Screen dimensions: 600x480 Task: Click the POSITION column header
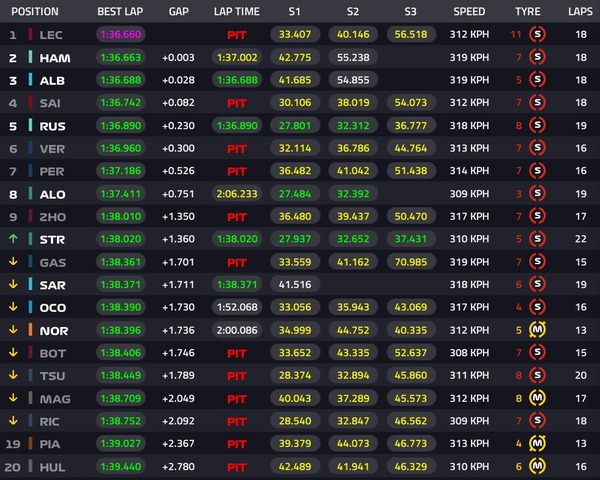[35, 11]
